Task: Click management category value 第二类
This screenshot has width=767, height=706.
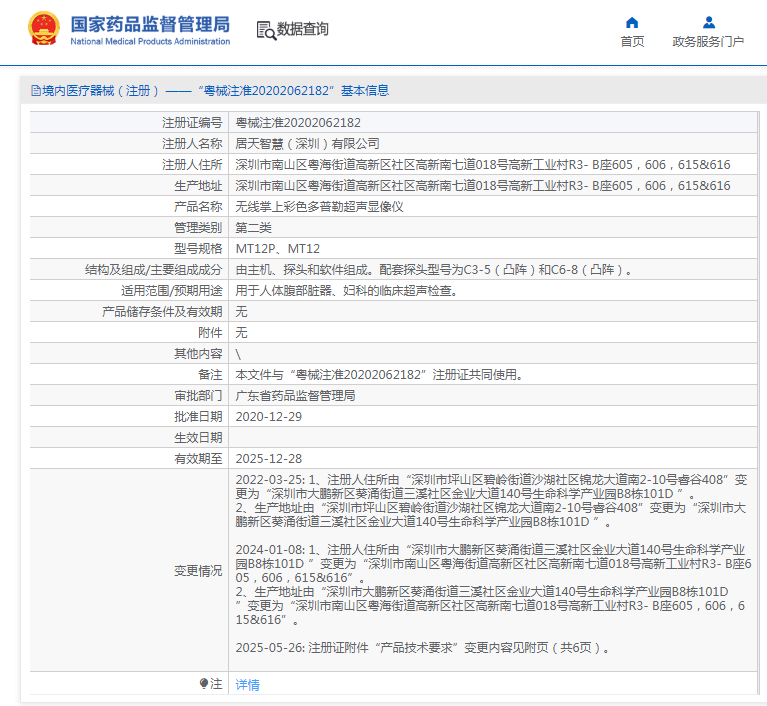Action: tap(253, 228)
